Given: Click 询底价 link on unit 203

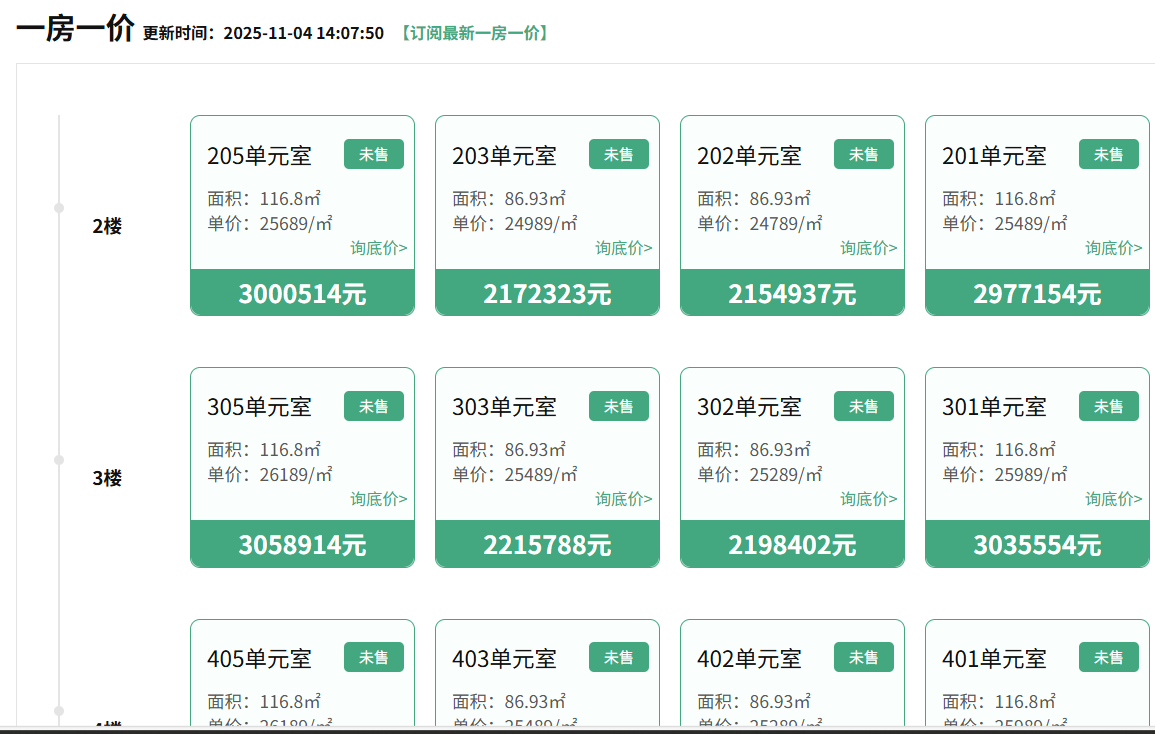Looking at the screenshot, I should (624, 248).
